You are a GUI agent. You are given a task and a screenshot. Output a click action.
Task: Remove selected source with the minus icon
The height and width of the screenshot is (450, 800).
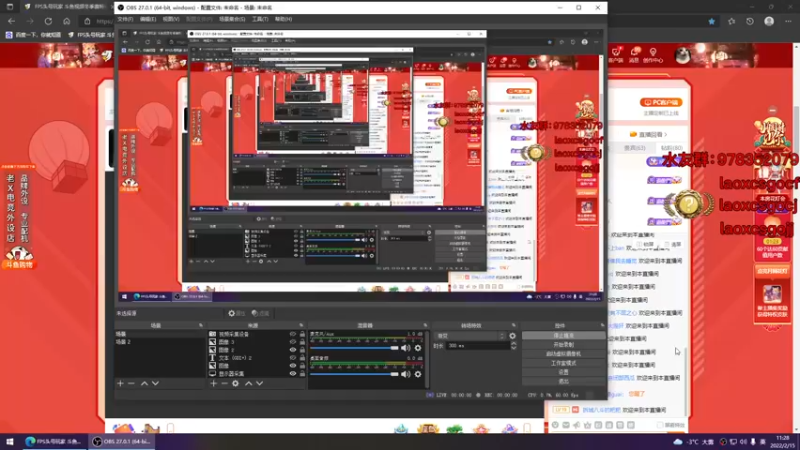(x=224, y=383)
